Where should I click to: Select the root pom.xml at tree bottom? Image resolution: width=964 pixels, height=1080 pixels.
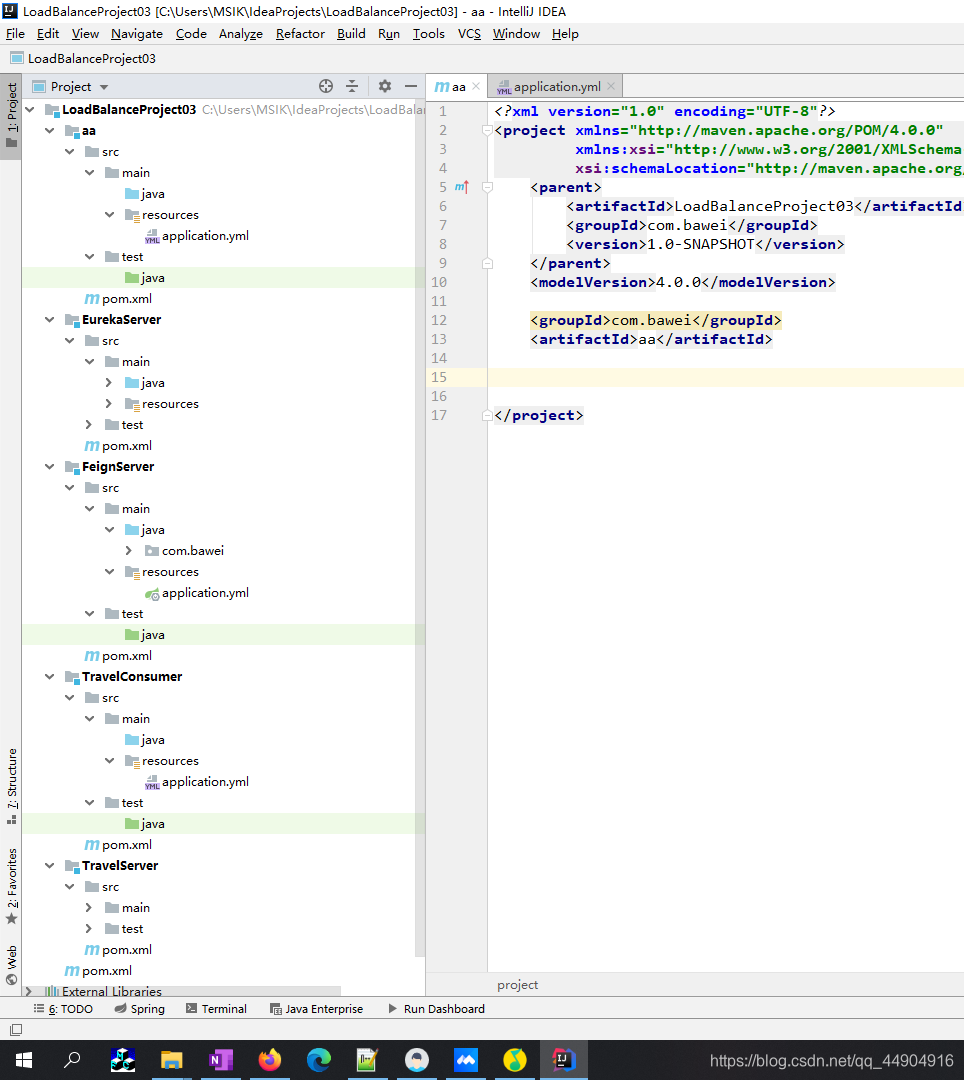pos(98,970)
